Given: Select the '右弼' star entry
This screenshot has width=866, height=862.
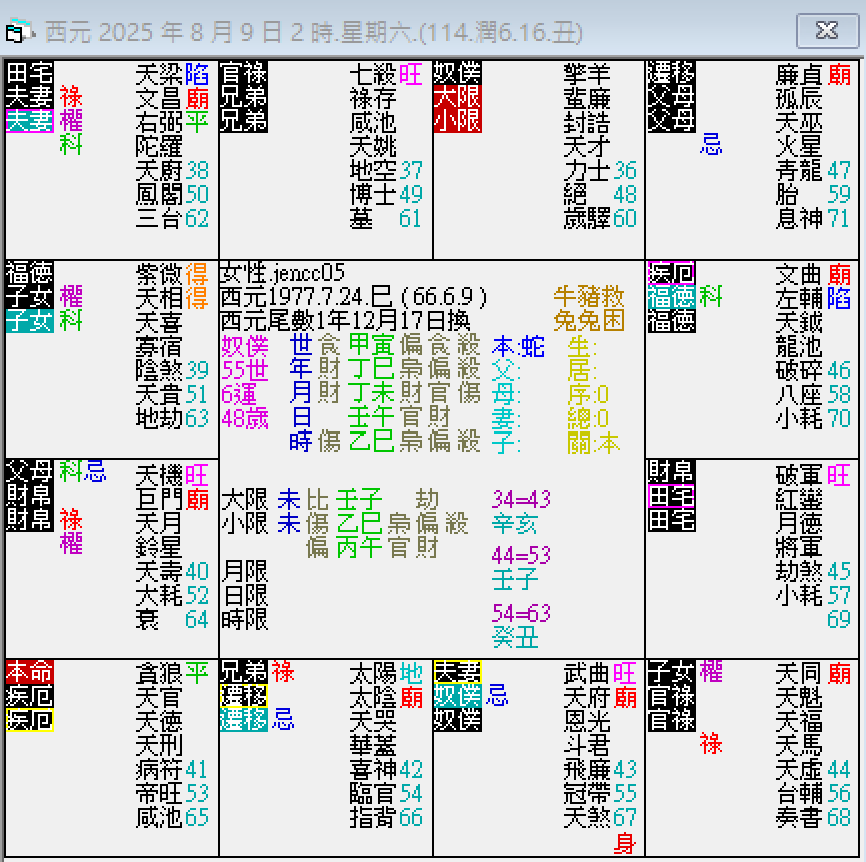Looking at the screenshot, I should click(x=159, y=123).
